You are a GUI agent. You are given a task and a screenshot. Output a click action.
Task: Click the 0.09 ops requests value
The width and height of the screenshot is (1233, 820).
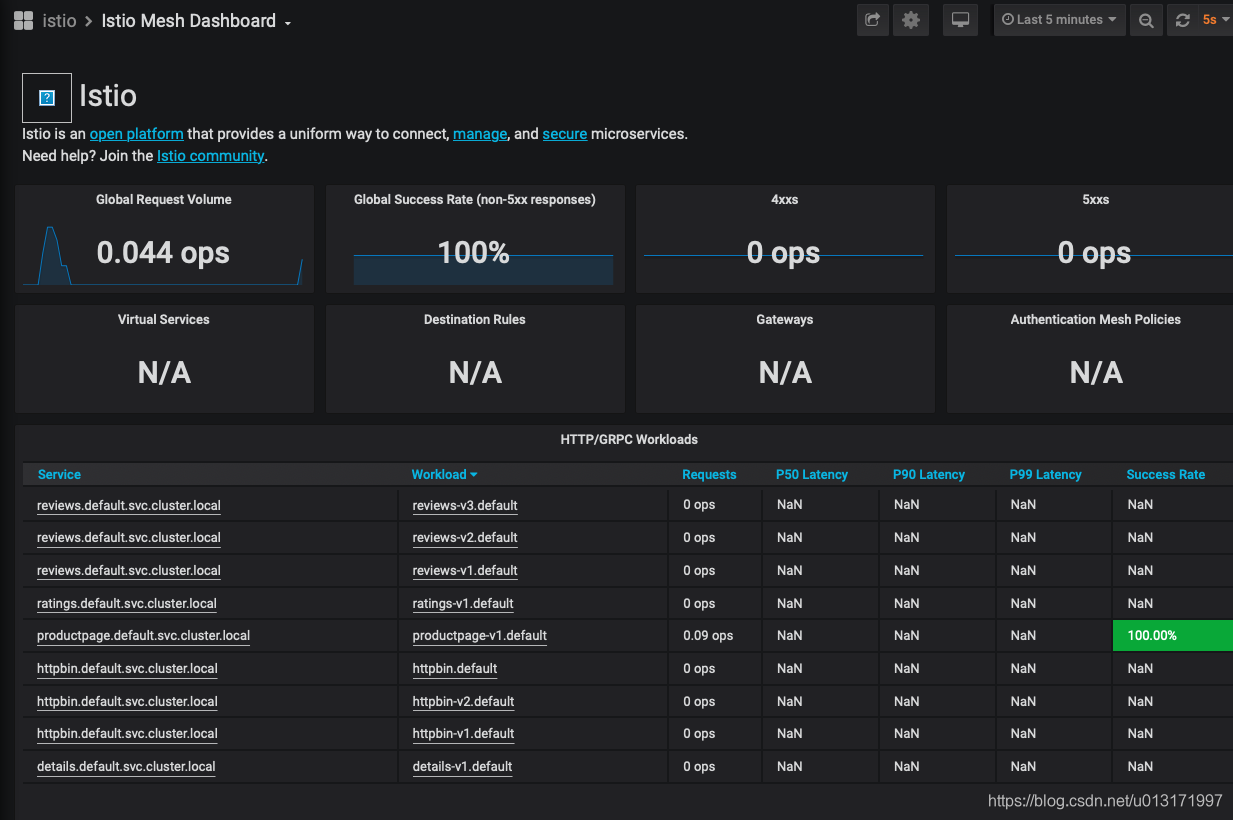pyautogui.click(x=708, y=636)
